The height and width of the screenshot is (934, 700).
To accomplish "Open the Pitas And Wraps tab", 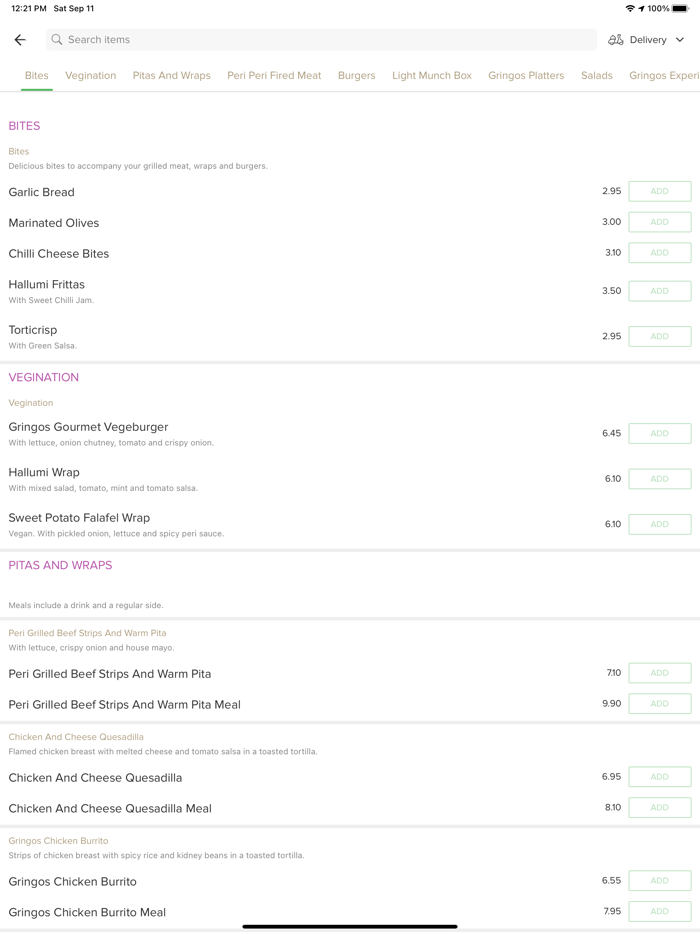I will click(x=171, y=76).
